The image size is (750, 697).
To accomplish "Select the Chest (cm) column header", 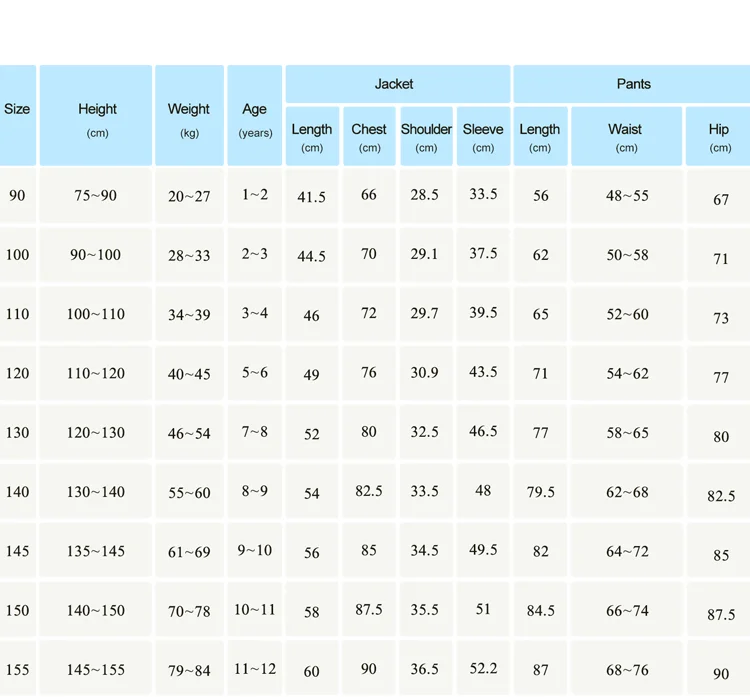I will (x=369, y=137).
